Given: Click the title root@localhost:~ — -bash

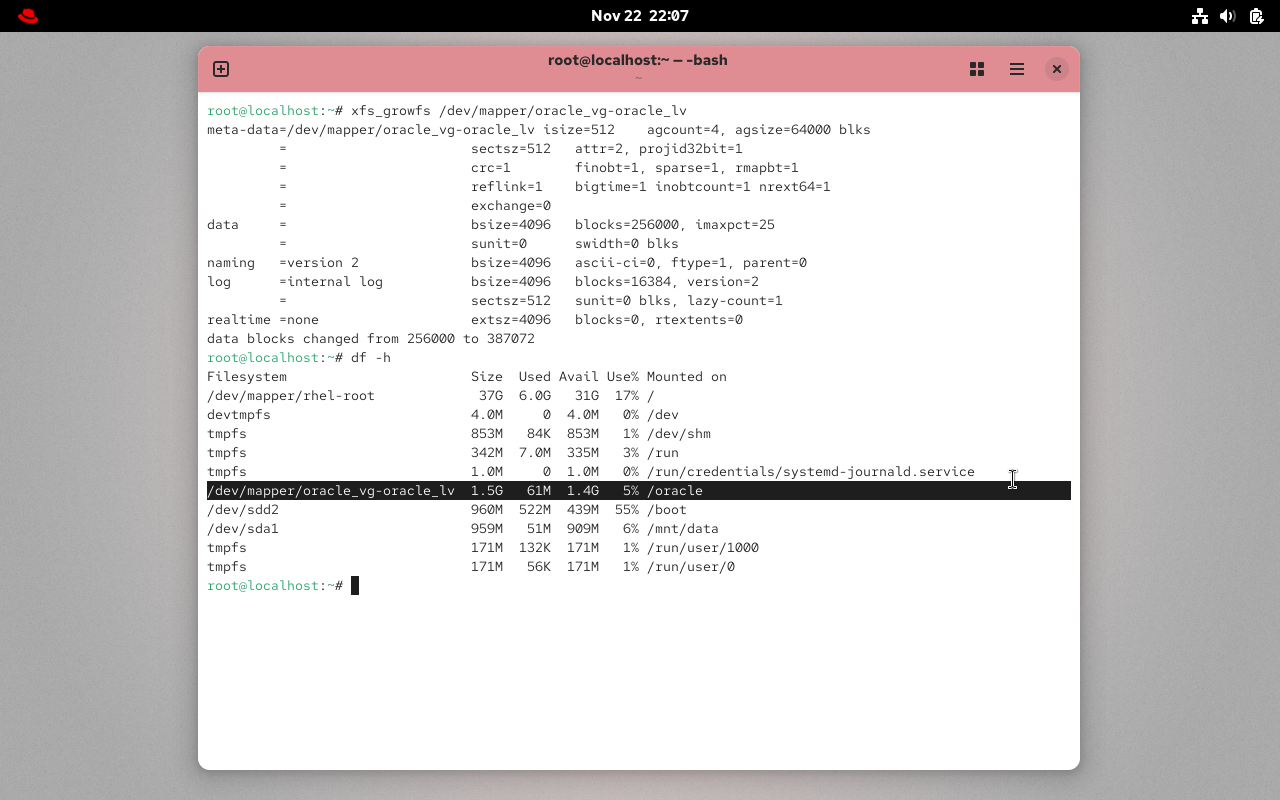Looking at the screenshot, I should pyautogui.click(x=640, y=60).
